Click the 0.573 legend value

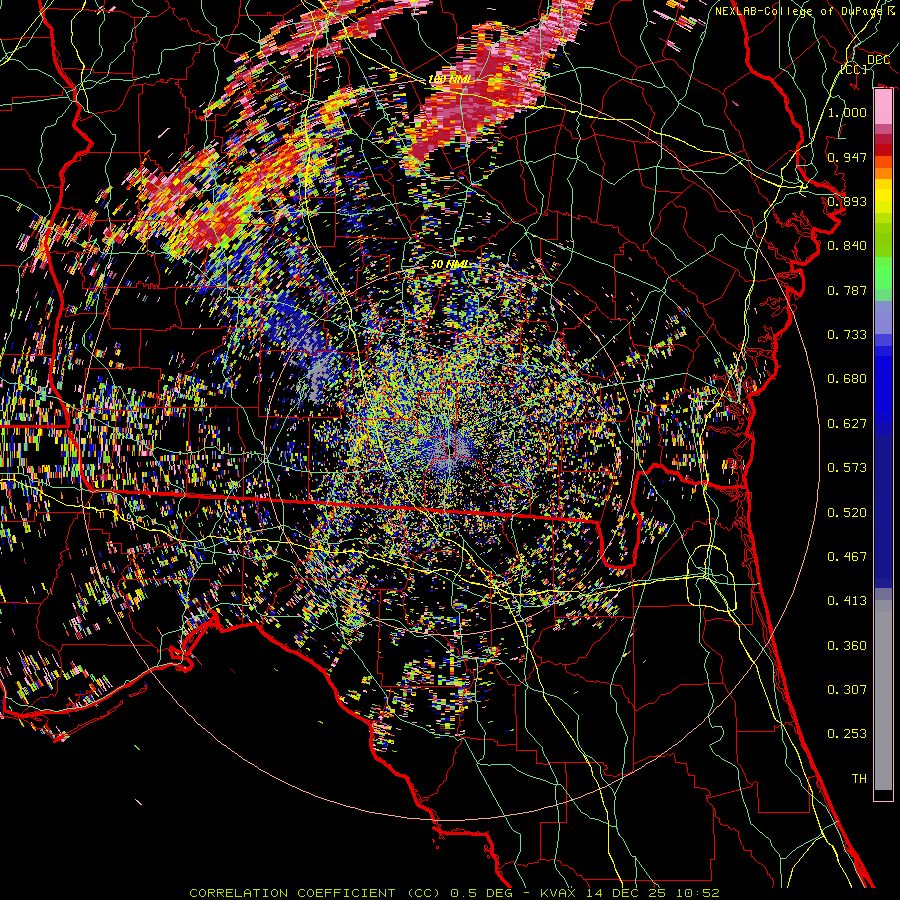click(x=847, y=468)
